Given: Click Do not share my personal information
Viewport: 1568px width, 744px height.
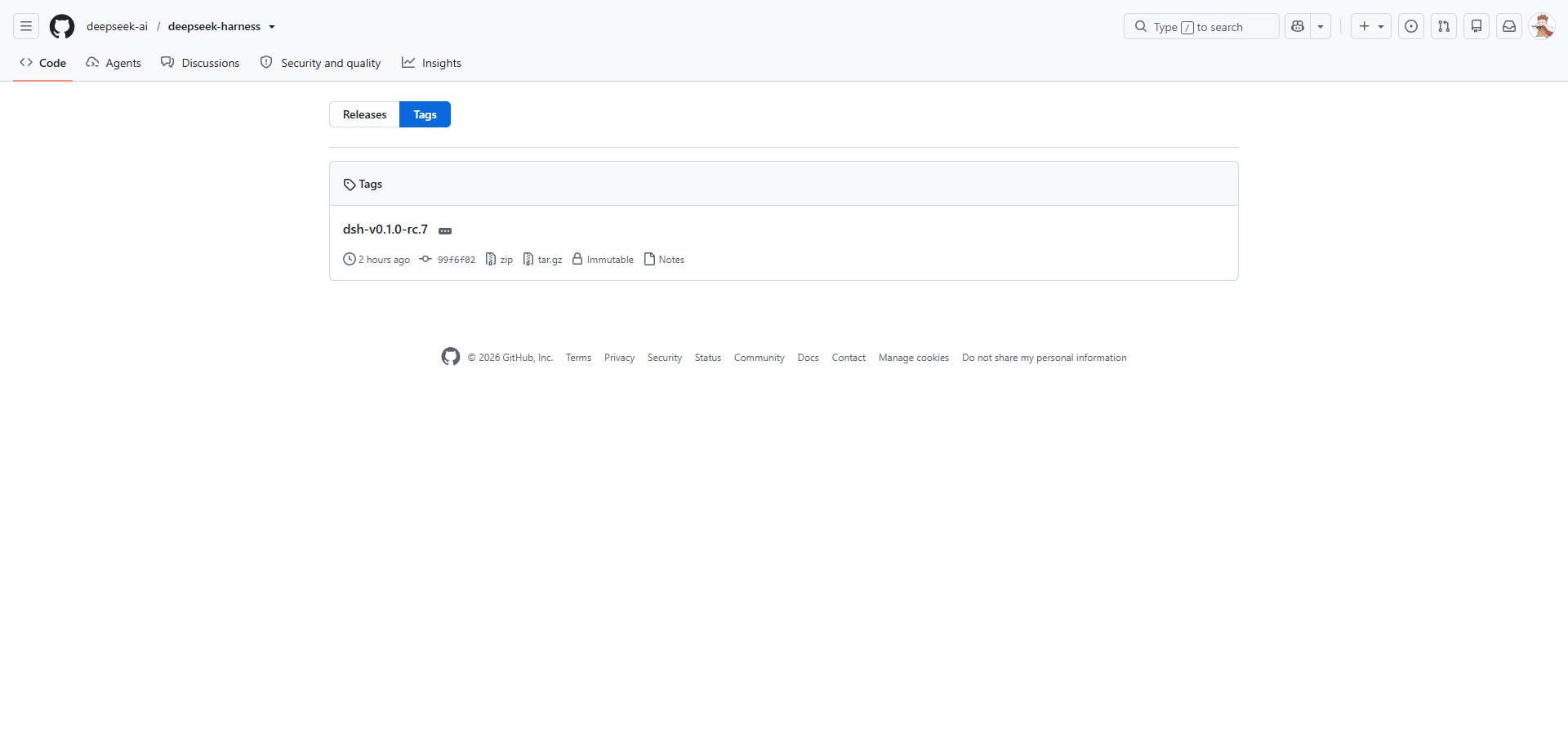Looking at the screenshot, I should point(1045,358).
